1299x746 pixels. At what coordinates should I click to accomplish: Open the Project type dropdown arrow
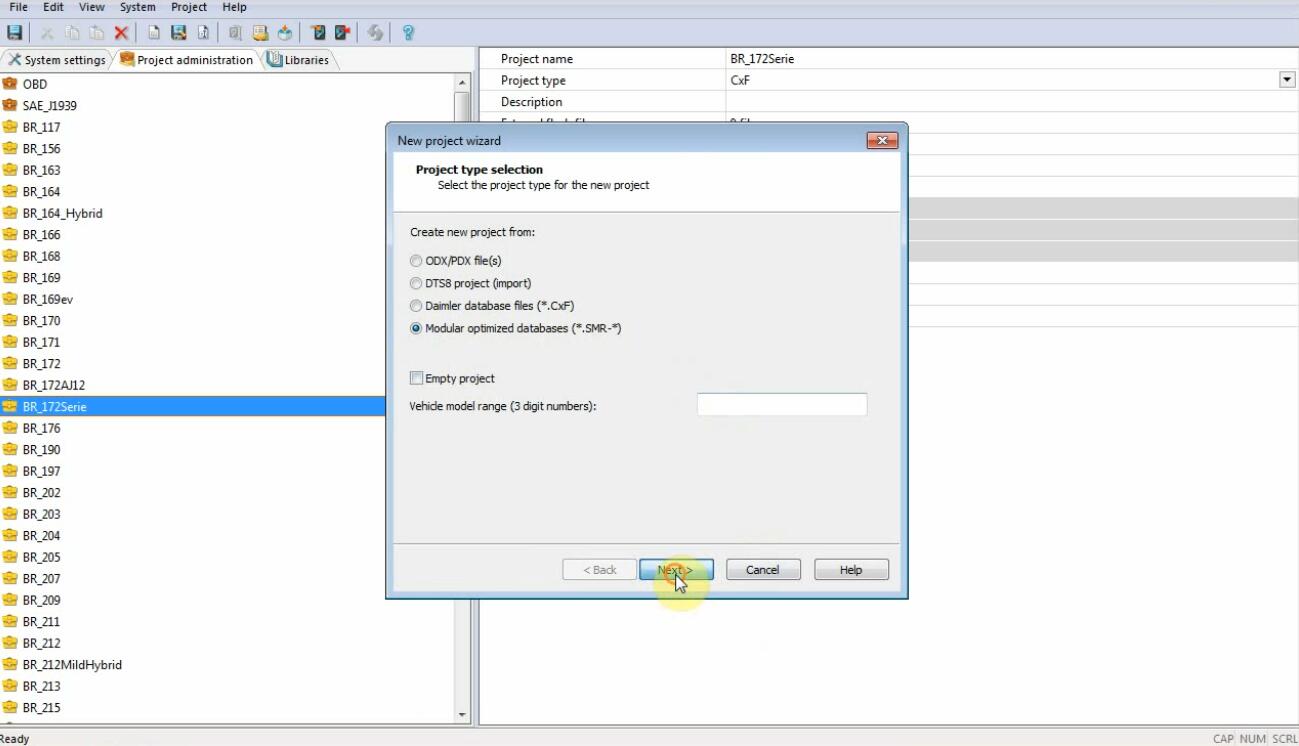coord(1287,80)
